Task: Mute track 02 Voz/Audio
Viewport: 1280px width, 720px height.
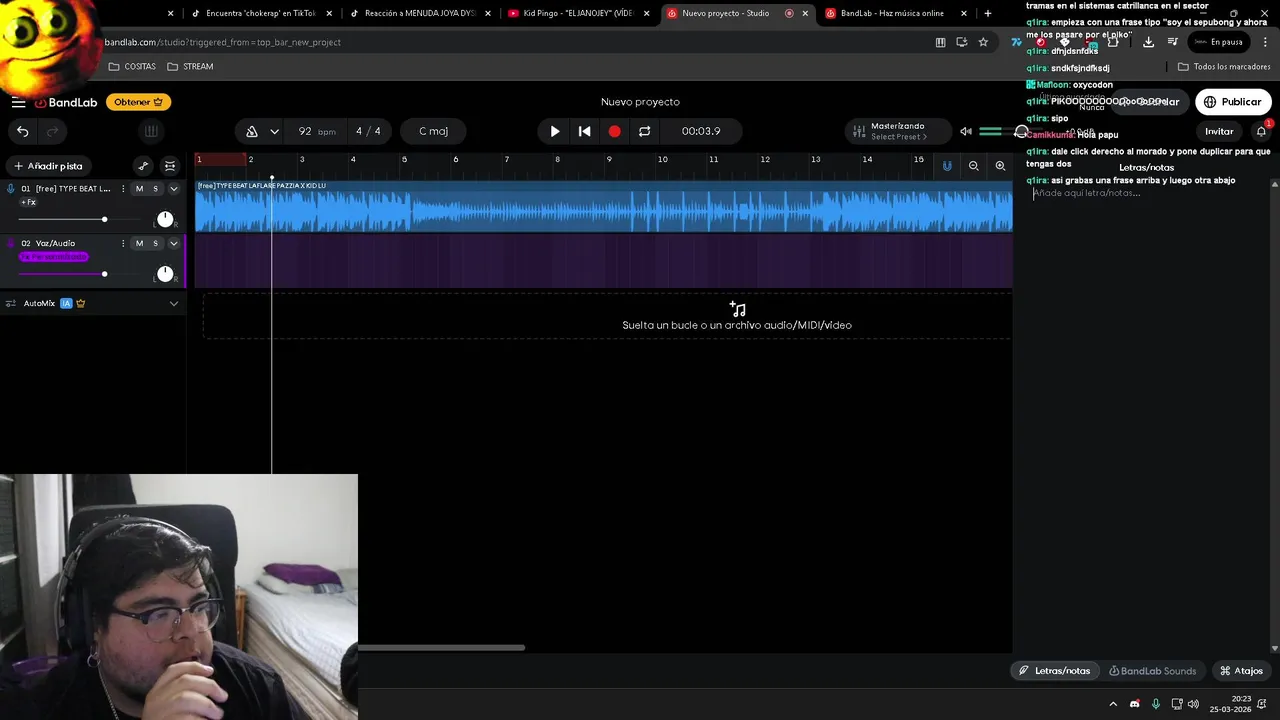Action: click(x=139, y=243)
